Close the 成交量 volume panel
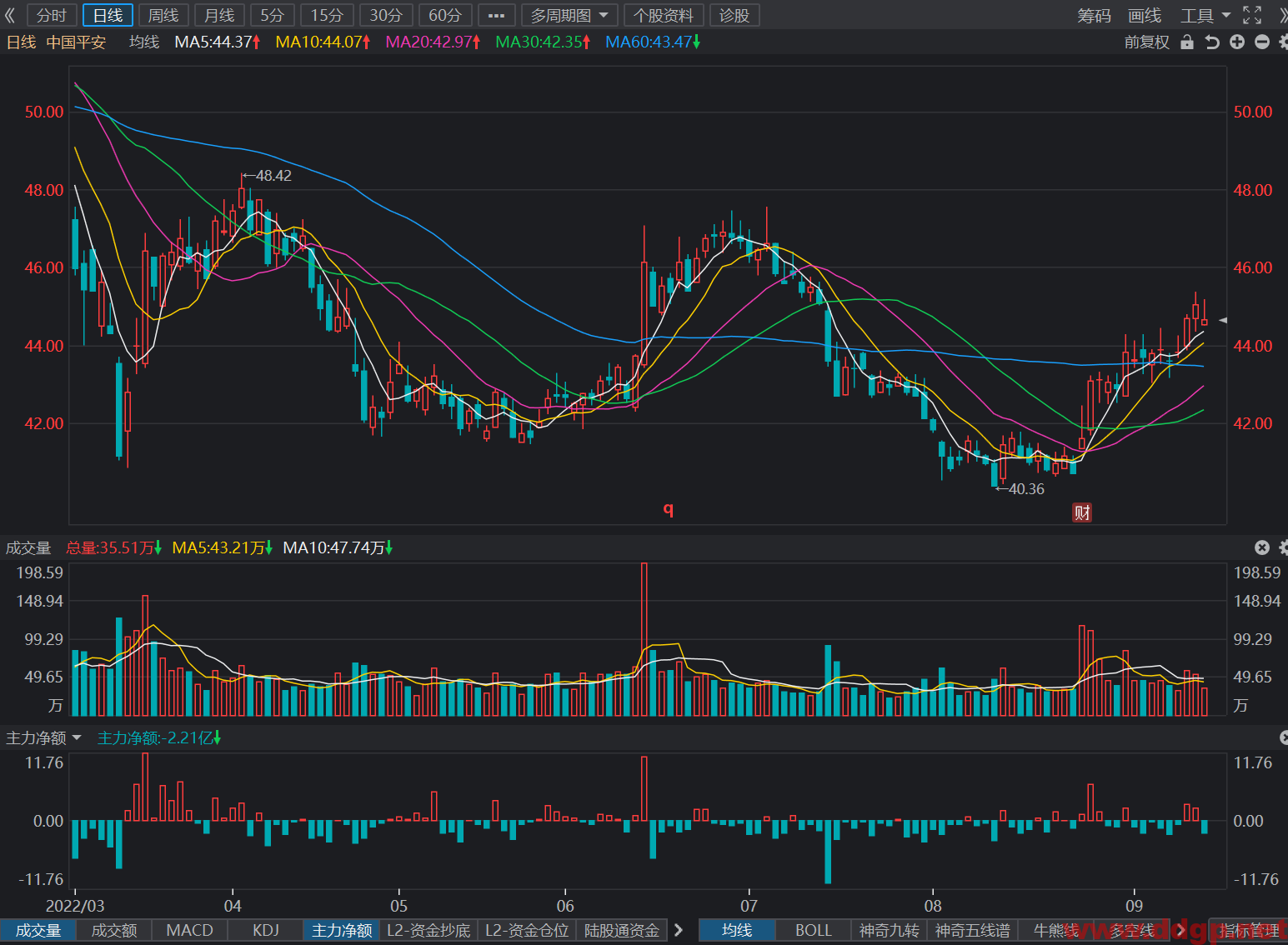The image size is (1288, 945). [x=1262, y=547]
